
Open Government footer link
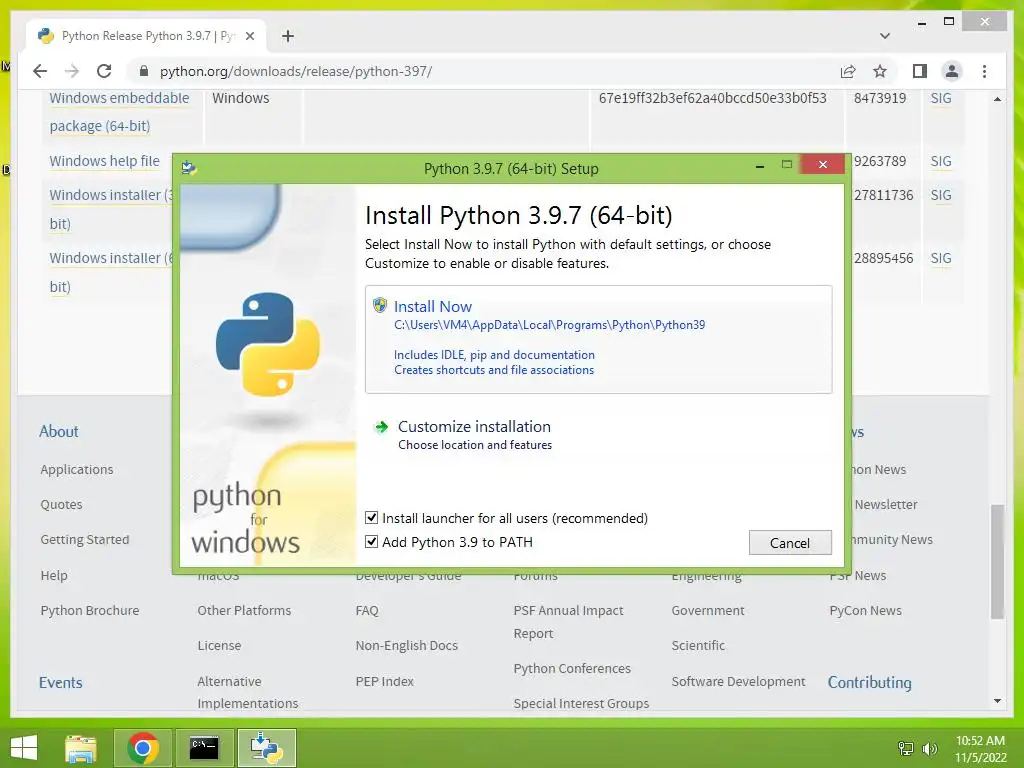pyautogui.click(x=708, y=610)
